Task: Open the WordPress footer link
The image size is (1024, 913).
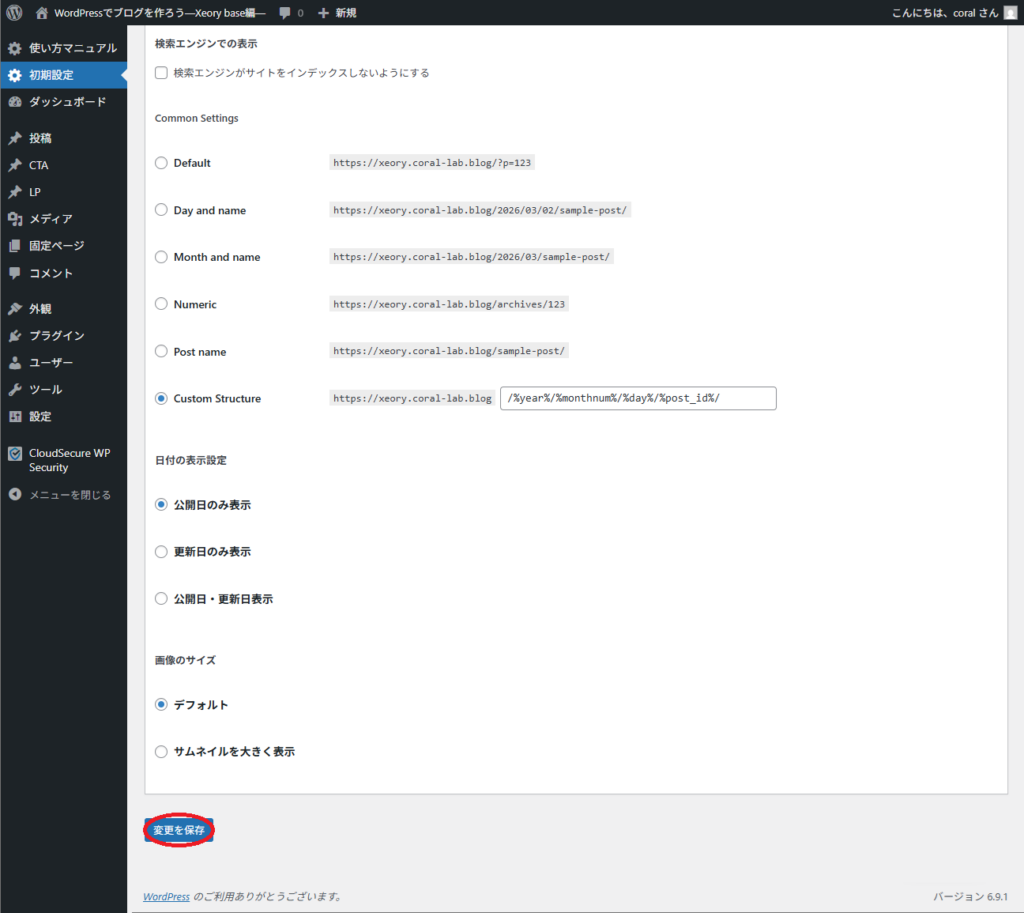Action: (x=166, y=896)
